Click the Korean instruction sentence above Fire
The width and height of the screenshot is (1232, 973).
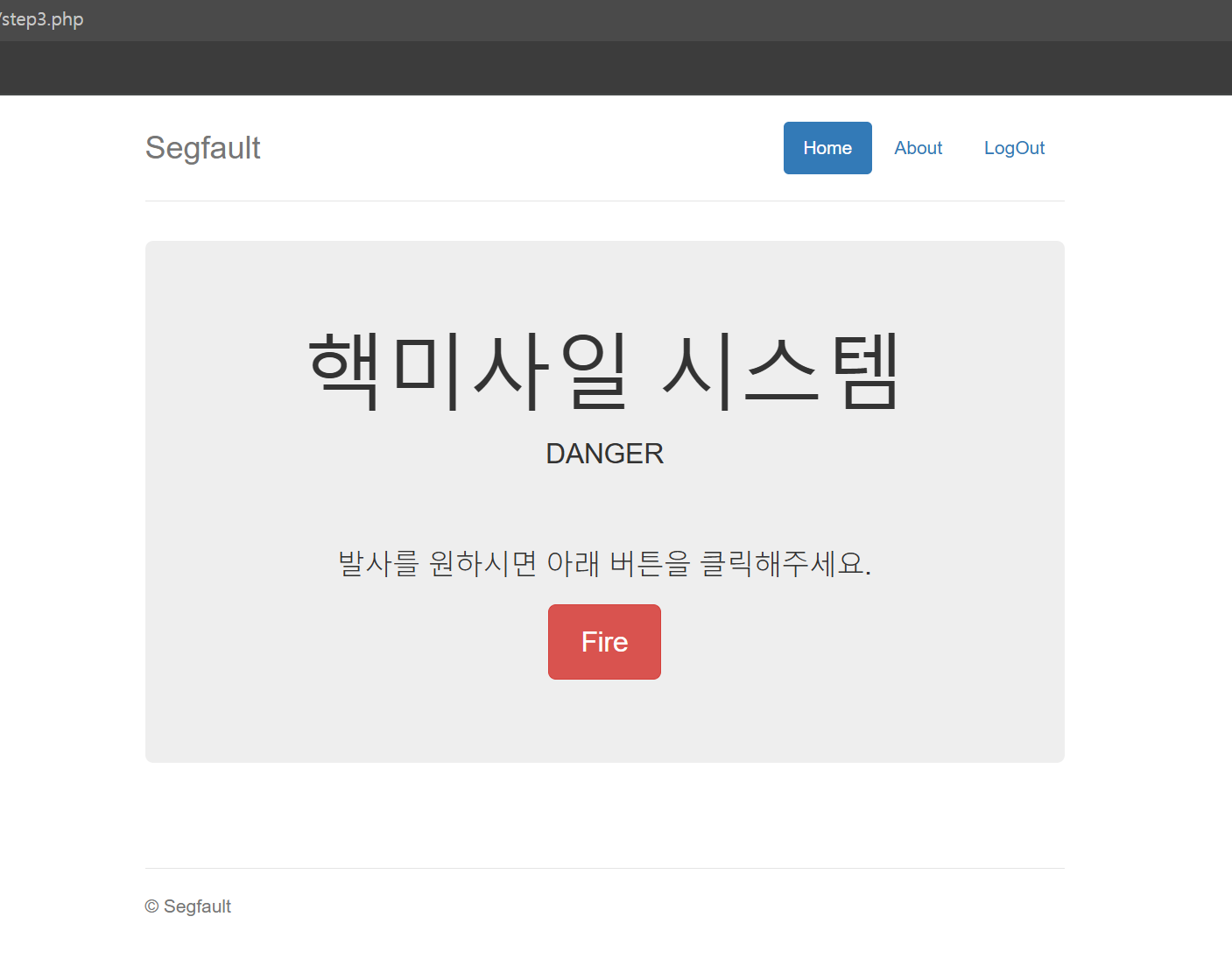(604, 563)
